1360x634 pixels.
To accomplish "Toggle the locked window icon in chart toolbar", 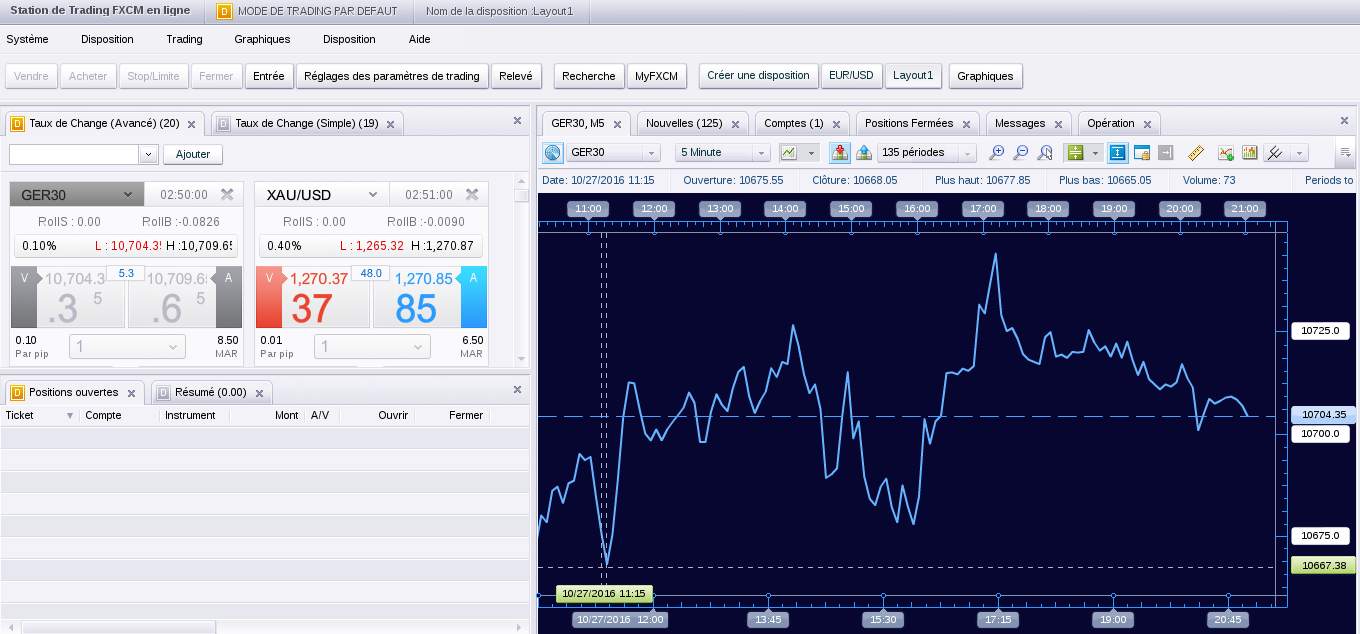I will click(1142, 153).
